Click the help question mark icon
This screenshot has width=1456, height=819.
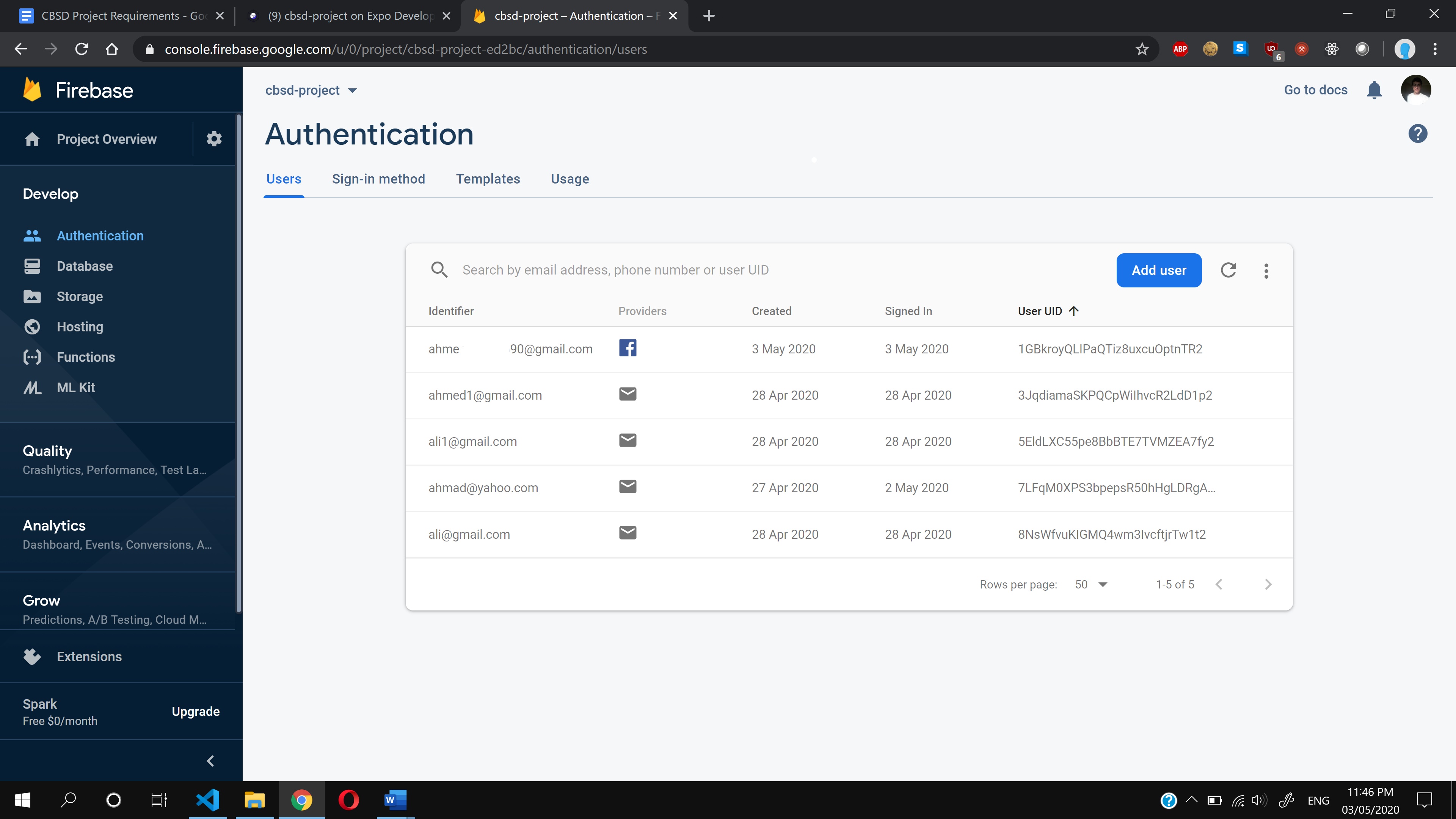(x=1418, y=134)
